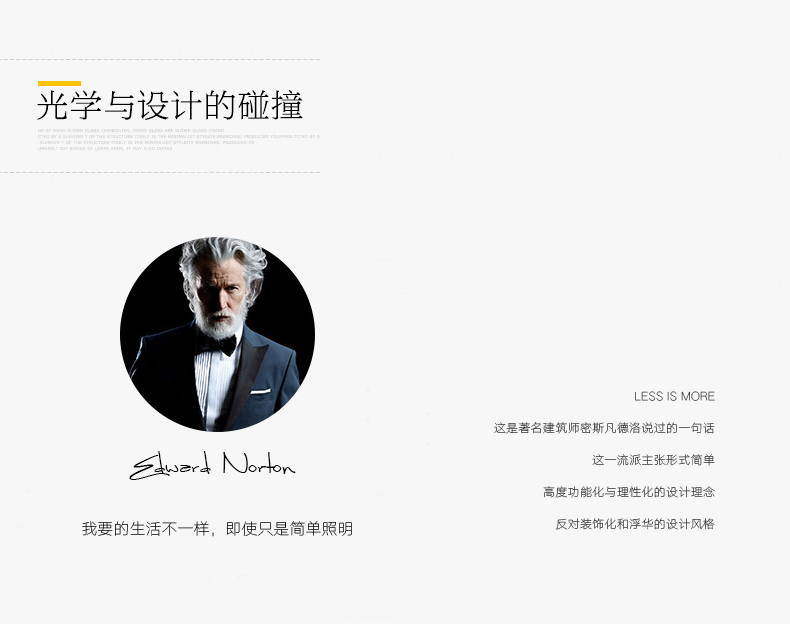790x624 pixels.
Task: Click the line 这一流派主张形式简单
Action: 653,460
